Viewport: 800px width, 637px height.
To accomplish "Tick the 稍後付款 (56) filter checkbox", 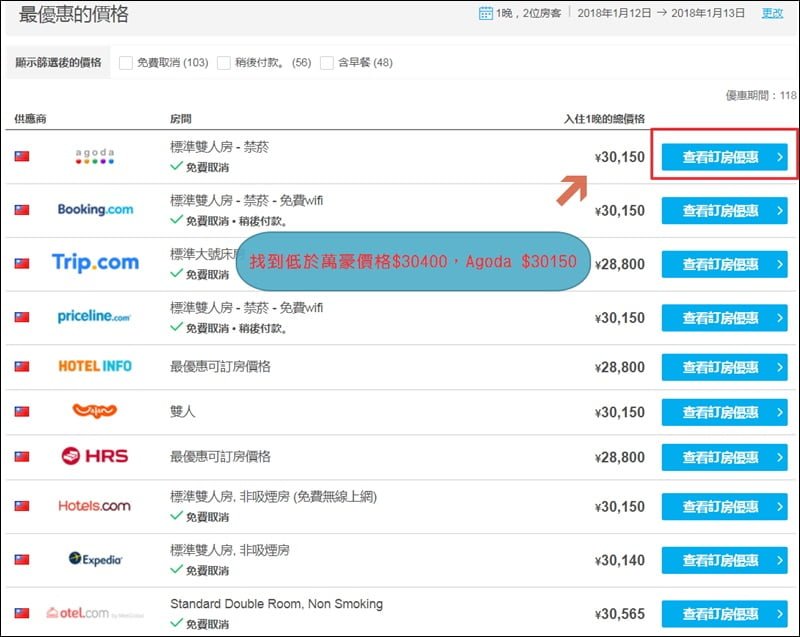I will (x=223, y=63).
